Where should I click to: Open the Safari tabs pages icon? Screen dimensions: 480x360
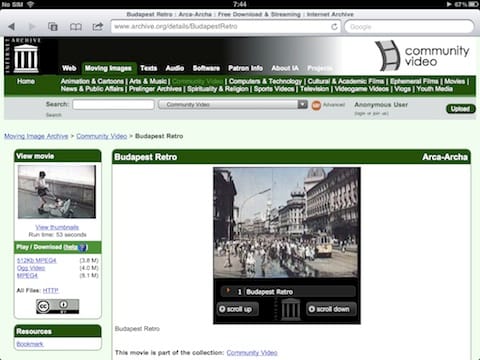[x=53, y=27]
